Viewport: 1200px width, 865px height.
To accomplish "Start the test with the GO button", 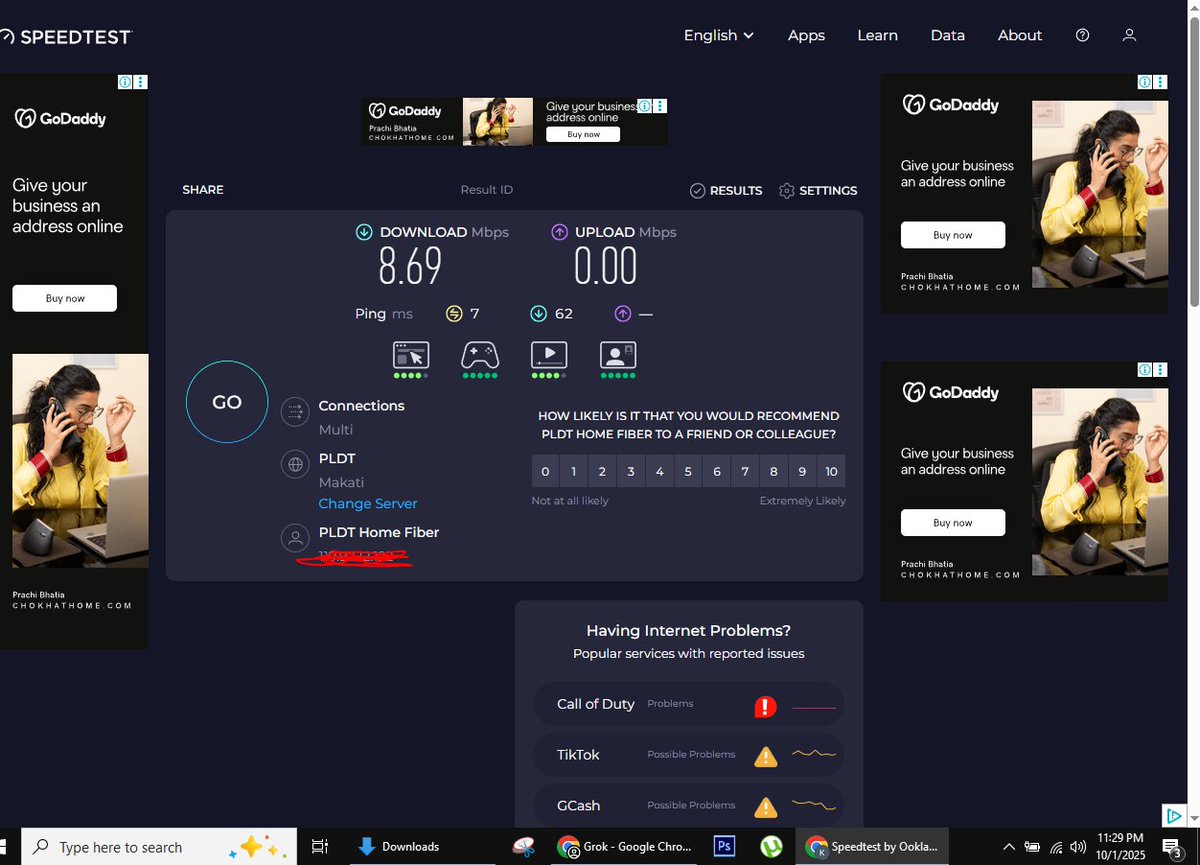I will [227, 402].
